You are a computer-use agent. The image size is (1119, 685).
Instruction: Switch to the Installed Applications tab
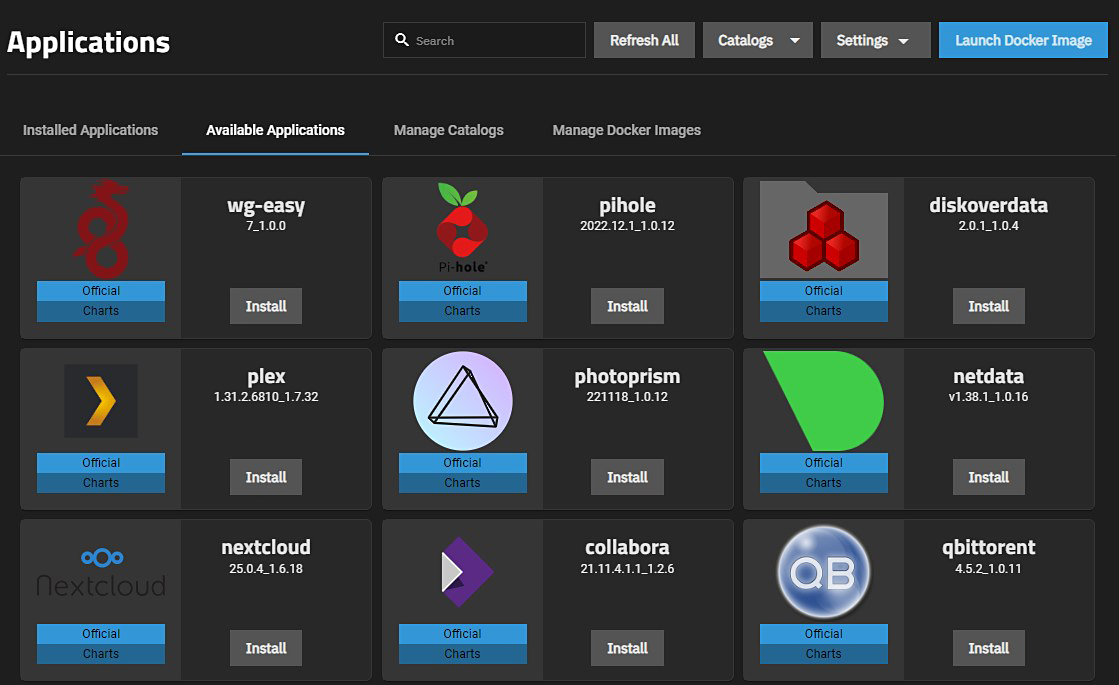pyautogui.click(x=91, y=130)
